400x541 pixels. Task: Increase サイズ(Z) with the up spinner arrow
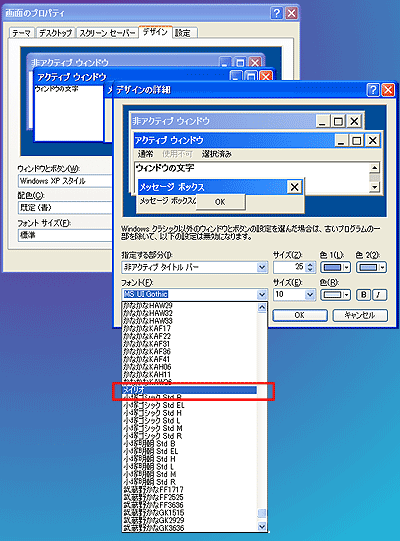click(310, 264)
